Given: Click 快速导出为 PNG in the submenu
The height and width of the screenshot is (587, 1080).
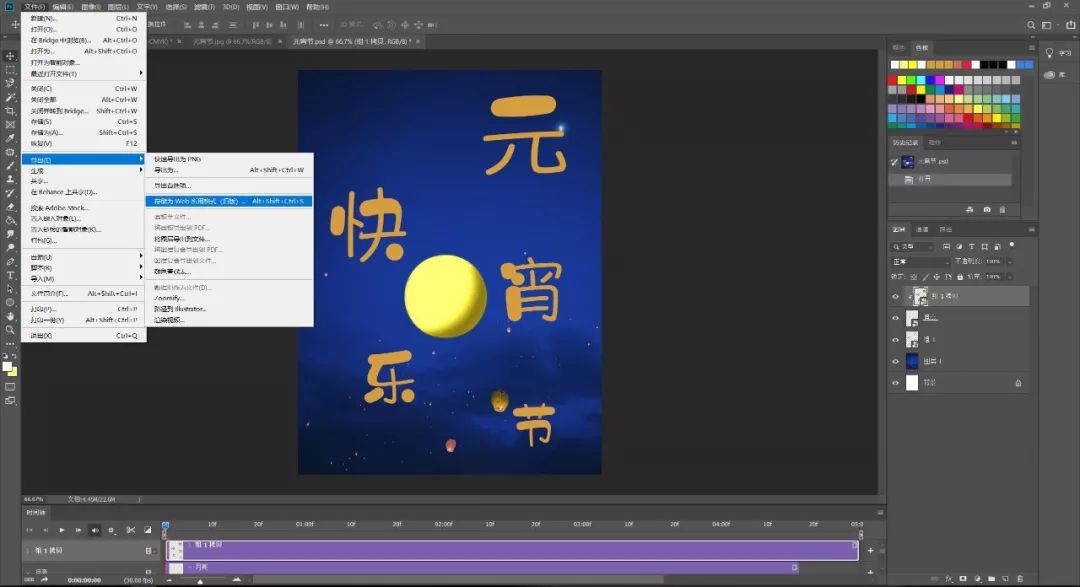Looking at the screenshot, I should (178, 159).
